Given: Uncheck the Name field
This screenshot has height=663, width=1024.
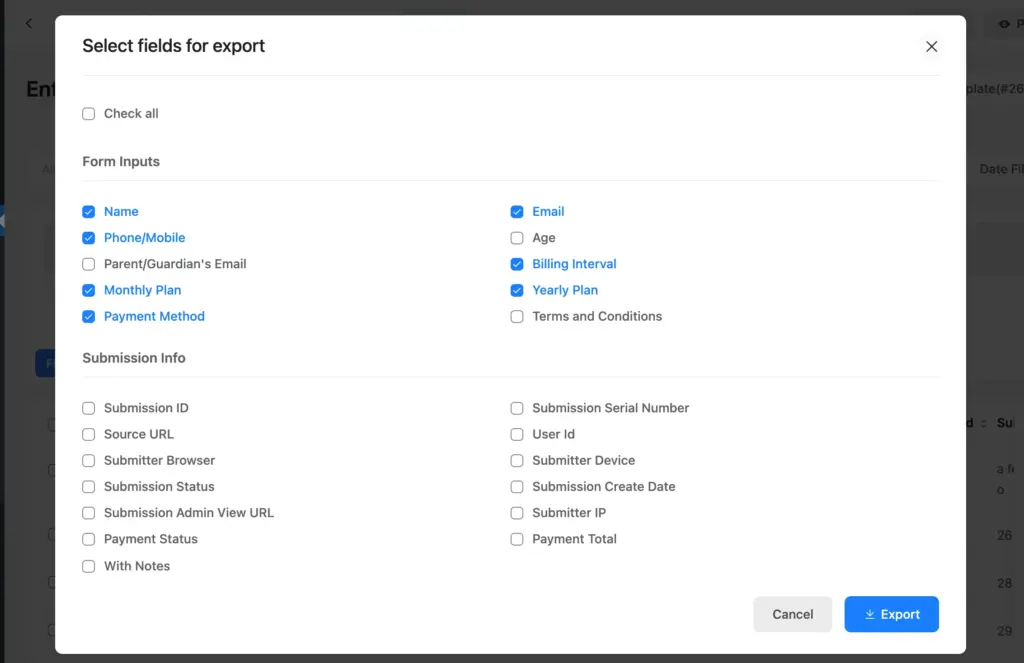Looking at the screenshot, I should tap(88, 211).
